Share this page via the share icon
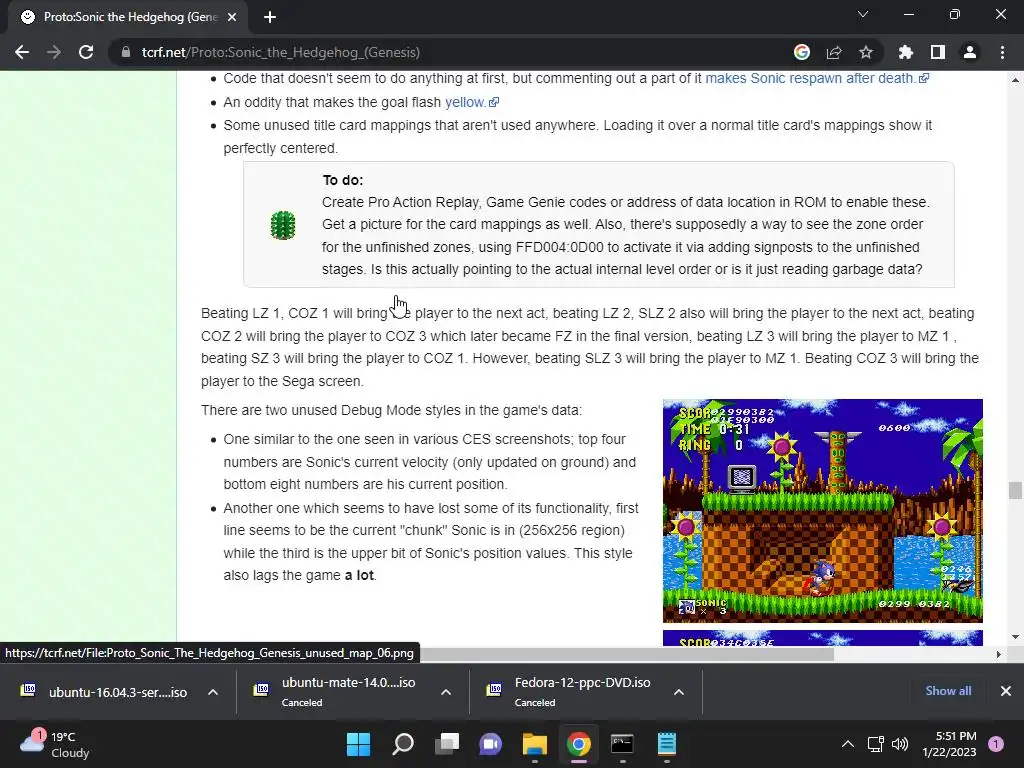The width and height of the screenshot is (1024, 768). pyautogui.click(x=834, y=52)
